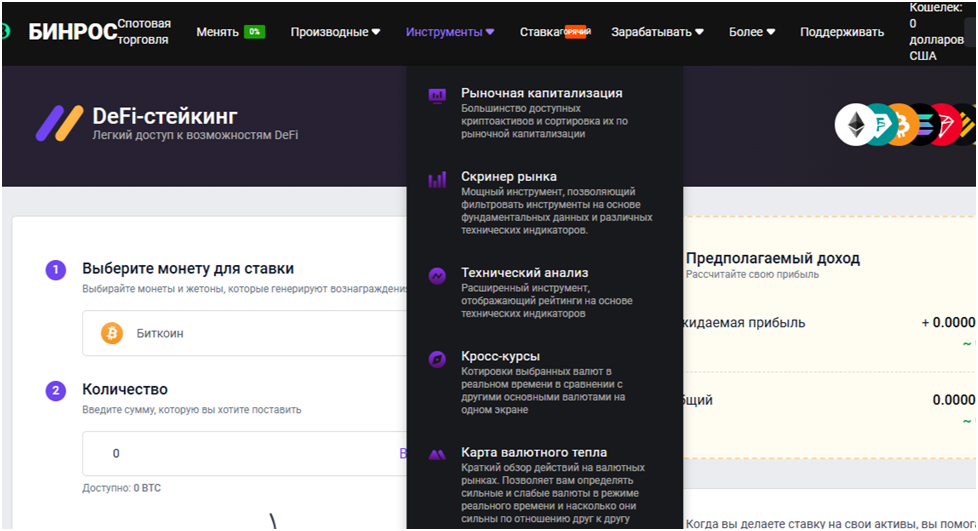
Task: Click the black Solana coin icon
Action: (924, 125)
